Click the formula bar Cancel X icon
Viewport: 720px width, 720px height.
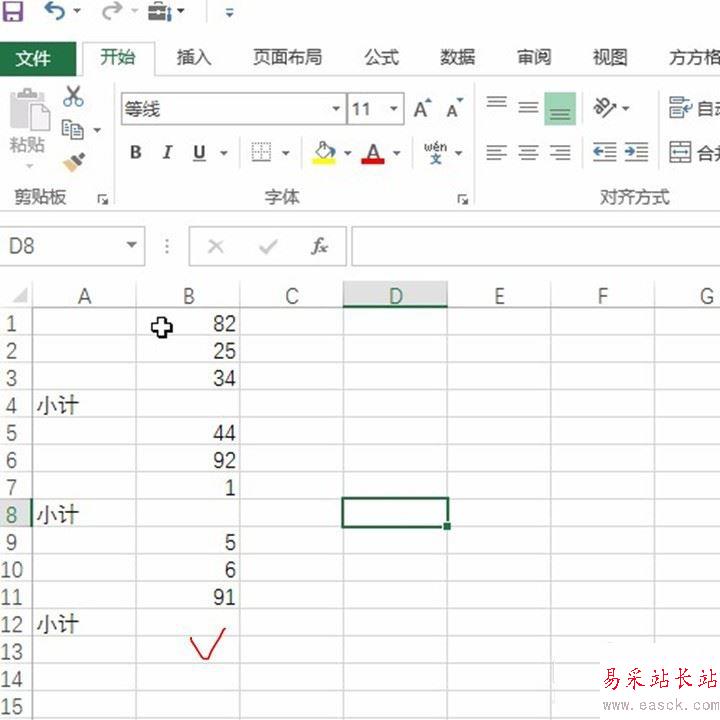pyautogui.click(x=215, y=247)
